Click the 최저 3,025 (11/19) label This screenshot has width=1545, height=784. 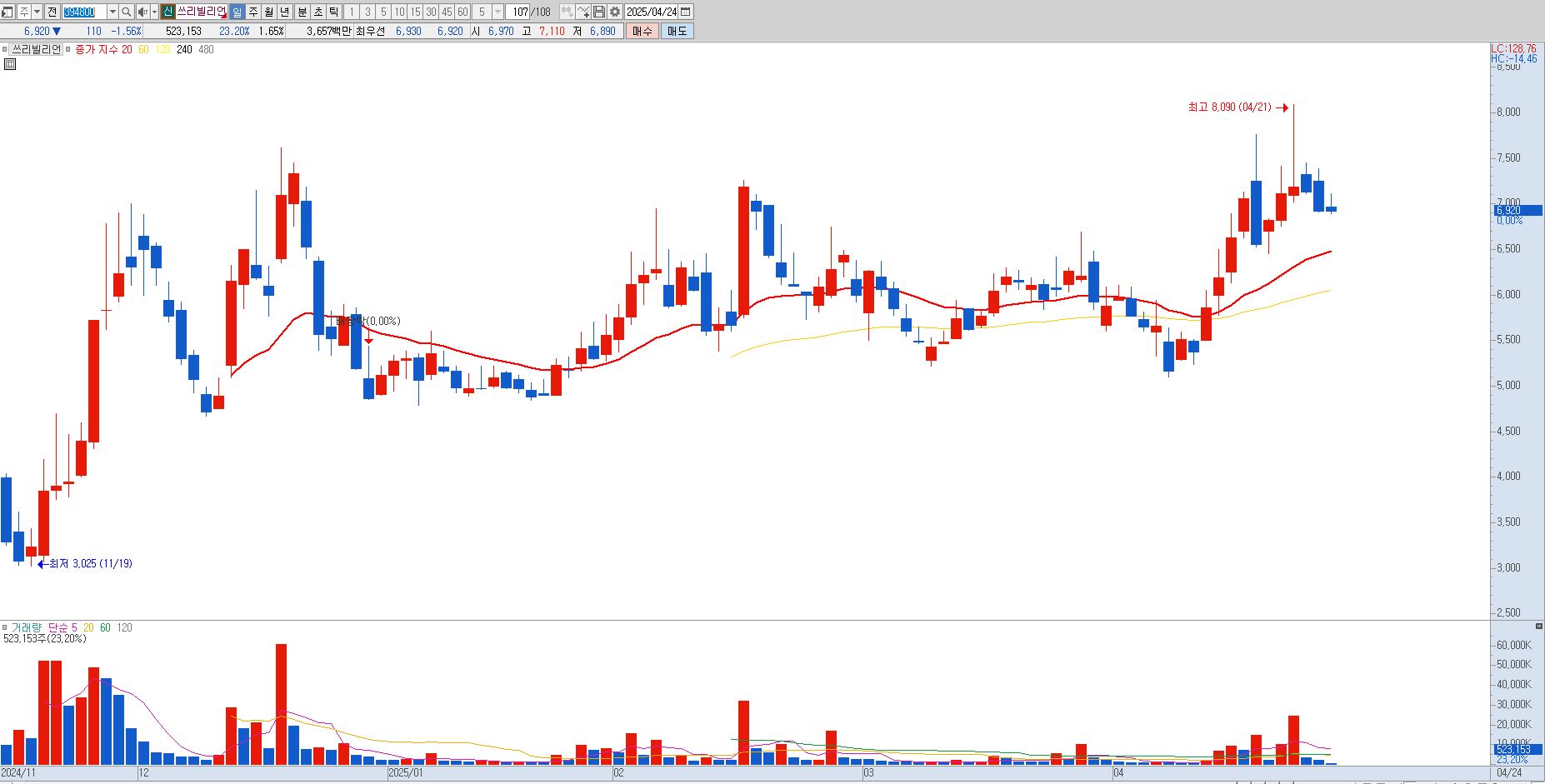click(90, 563)
